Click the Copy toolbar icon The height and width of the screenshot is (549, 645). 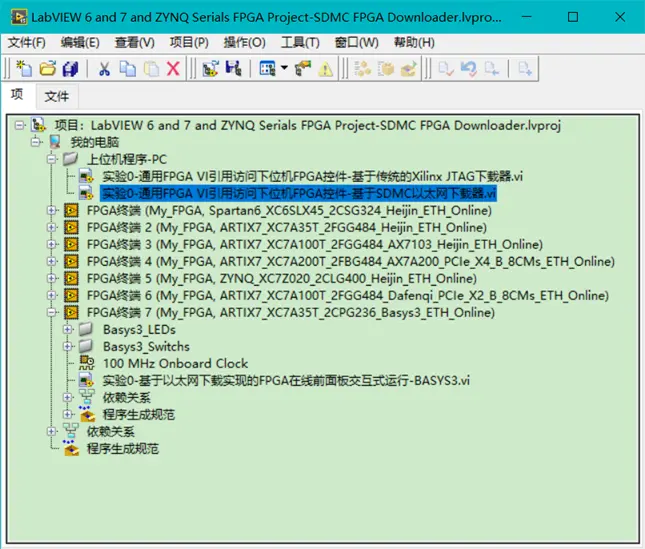128,68
